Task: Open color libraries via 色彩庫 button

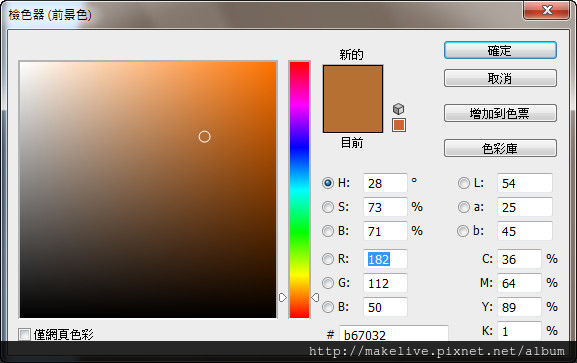Action: click(500, 148)
